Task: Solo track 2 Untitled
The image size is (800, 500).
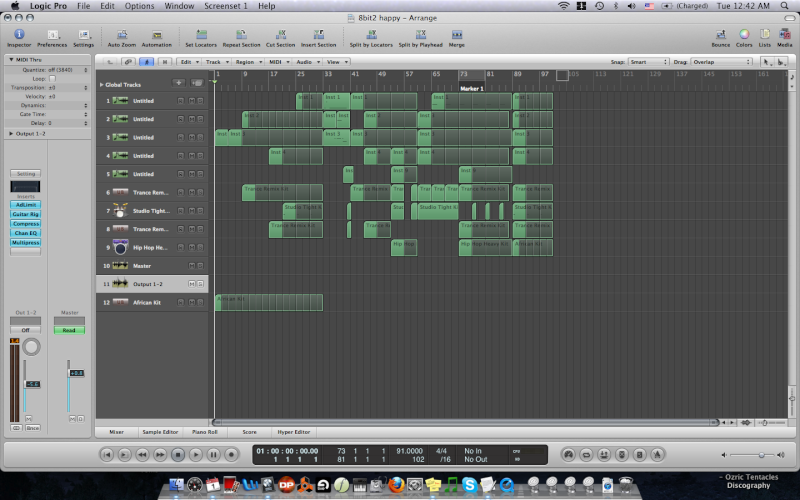Action: [200, 119]
